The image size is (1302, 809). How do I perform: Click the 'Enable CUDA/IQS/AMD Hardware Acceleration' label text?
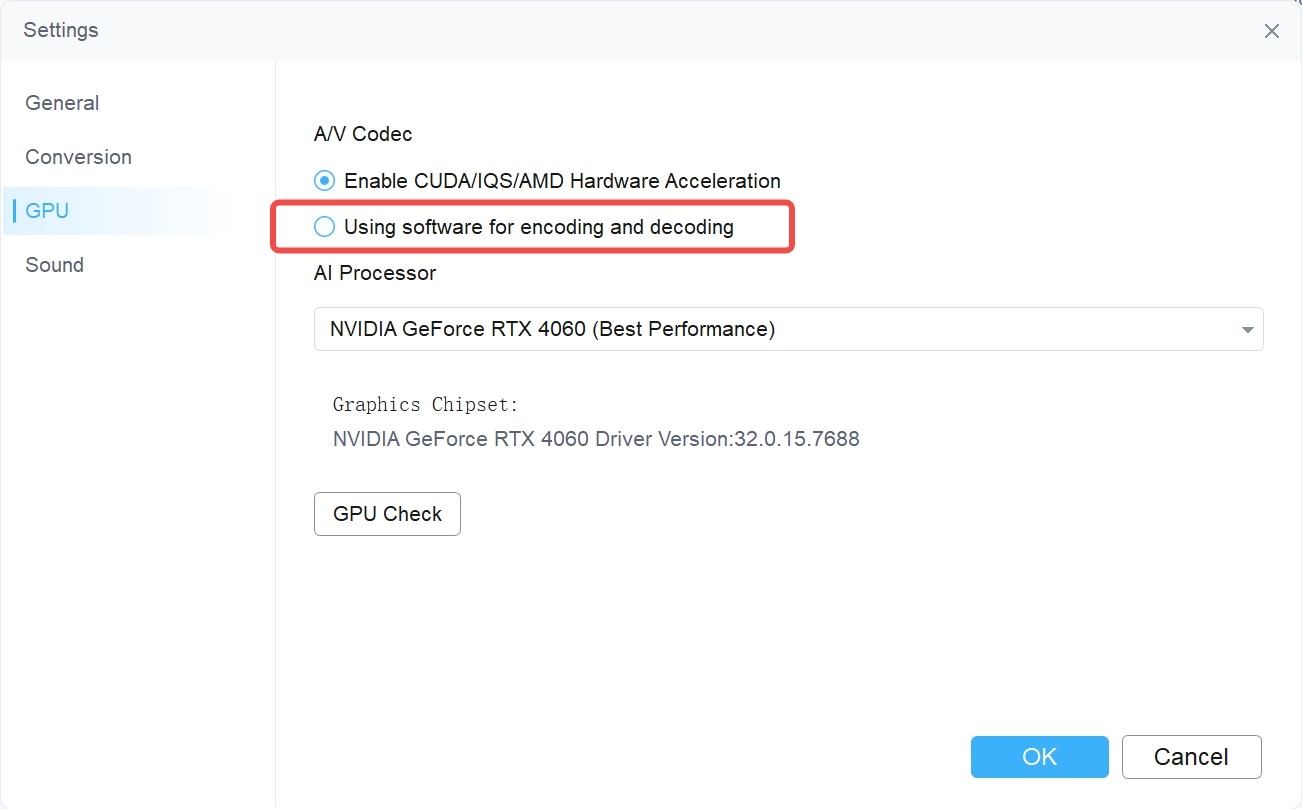click(562, 181)
